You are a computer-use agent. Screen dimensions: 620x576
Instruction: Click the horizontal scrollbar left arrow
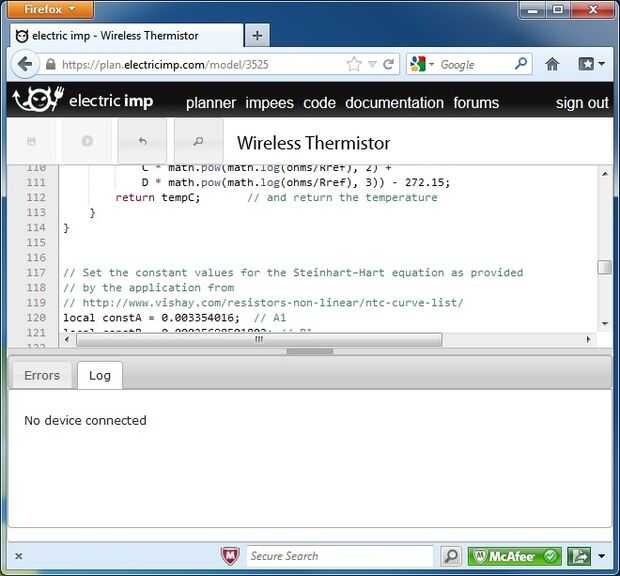67,339
